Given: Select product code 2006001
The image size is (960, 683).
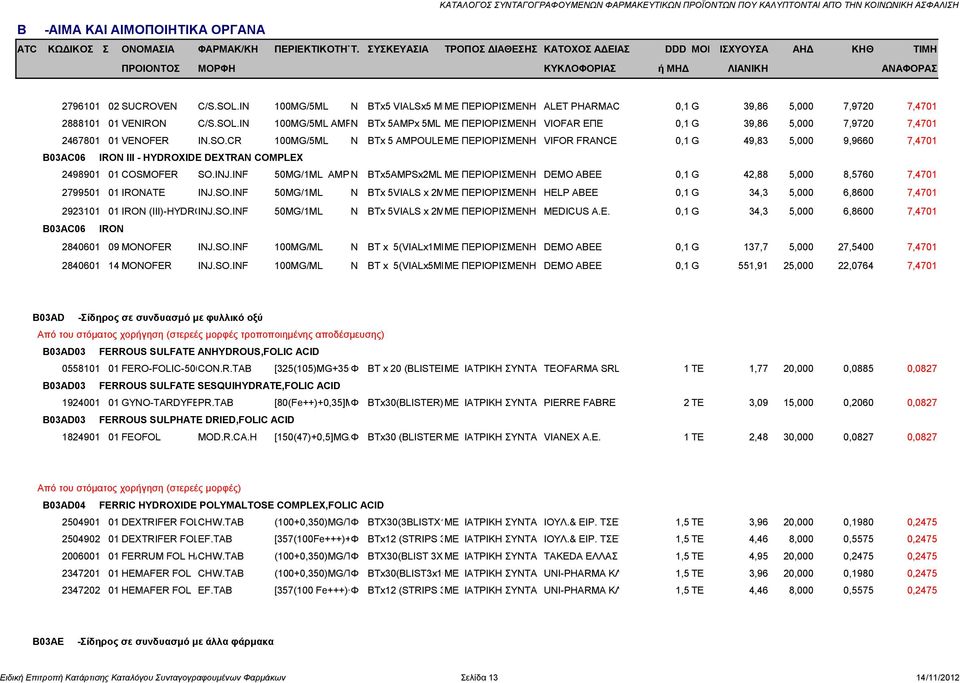Looking at the screenshot, I should 80,557.
